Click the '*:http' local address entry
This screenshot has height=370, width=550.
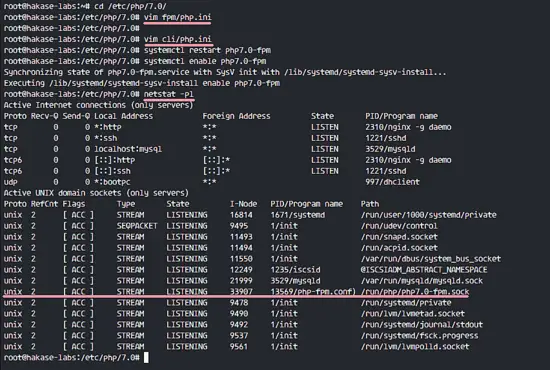[108, 127]
